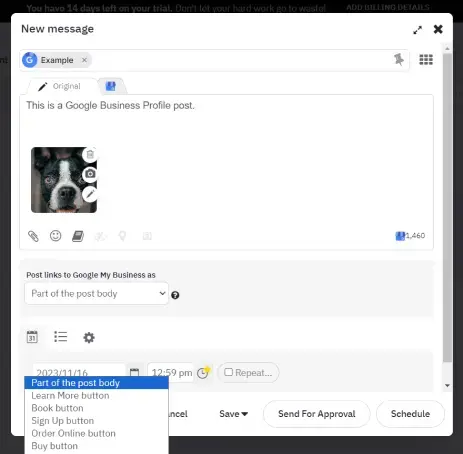This screenshot has width=463, height=454.
Task: Switch to the queue list icon tab
Action: 61,337
